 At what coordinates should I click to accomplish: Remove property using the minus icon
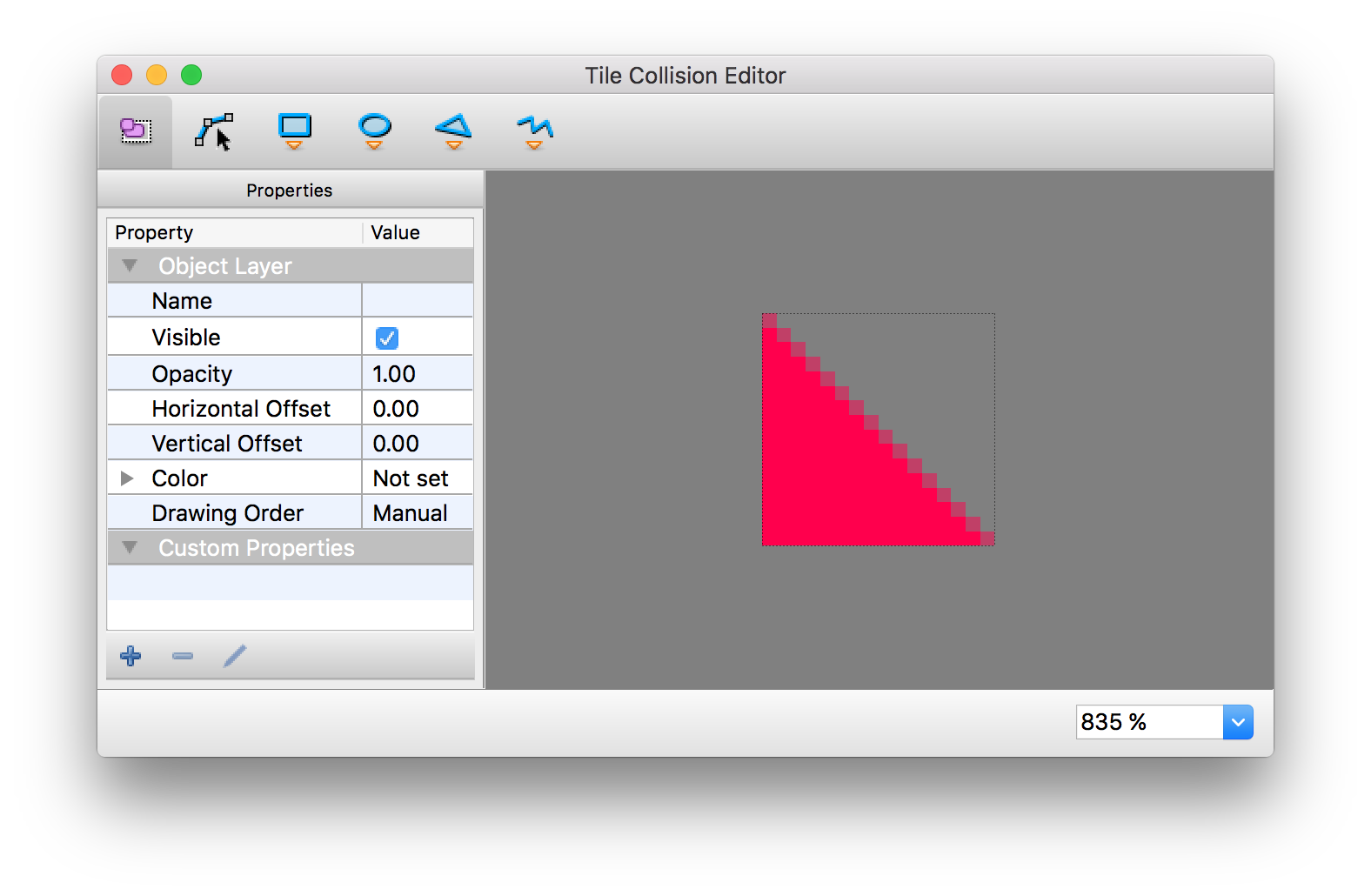click(183, 656)
